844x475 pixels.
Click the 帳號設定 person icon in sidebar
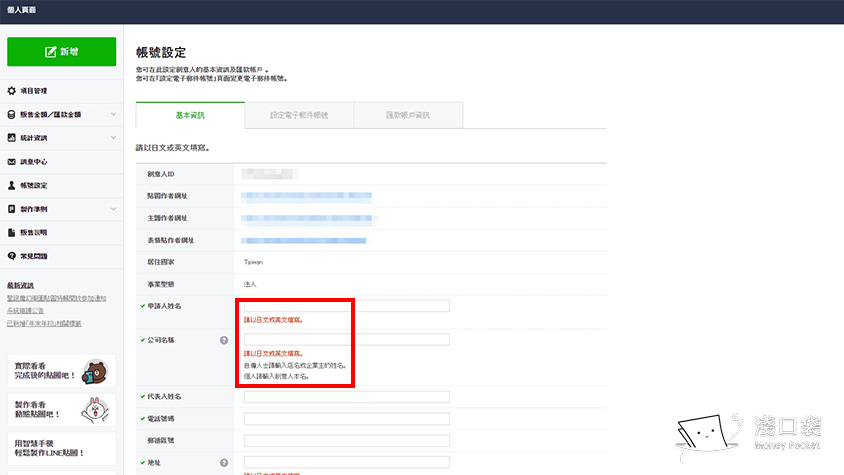(x=12, y=186)
